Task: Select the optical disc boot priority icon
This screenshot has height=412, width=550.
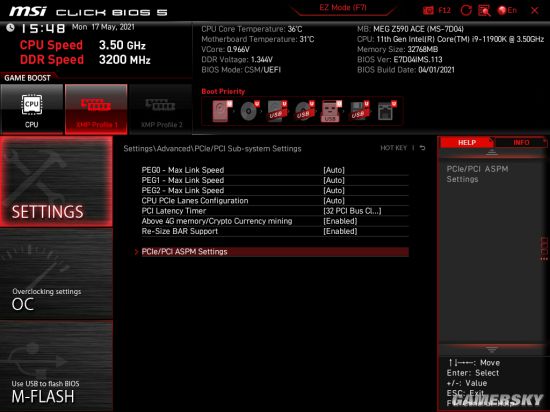Action: point(249,111)
